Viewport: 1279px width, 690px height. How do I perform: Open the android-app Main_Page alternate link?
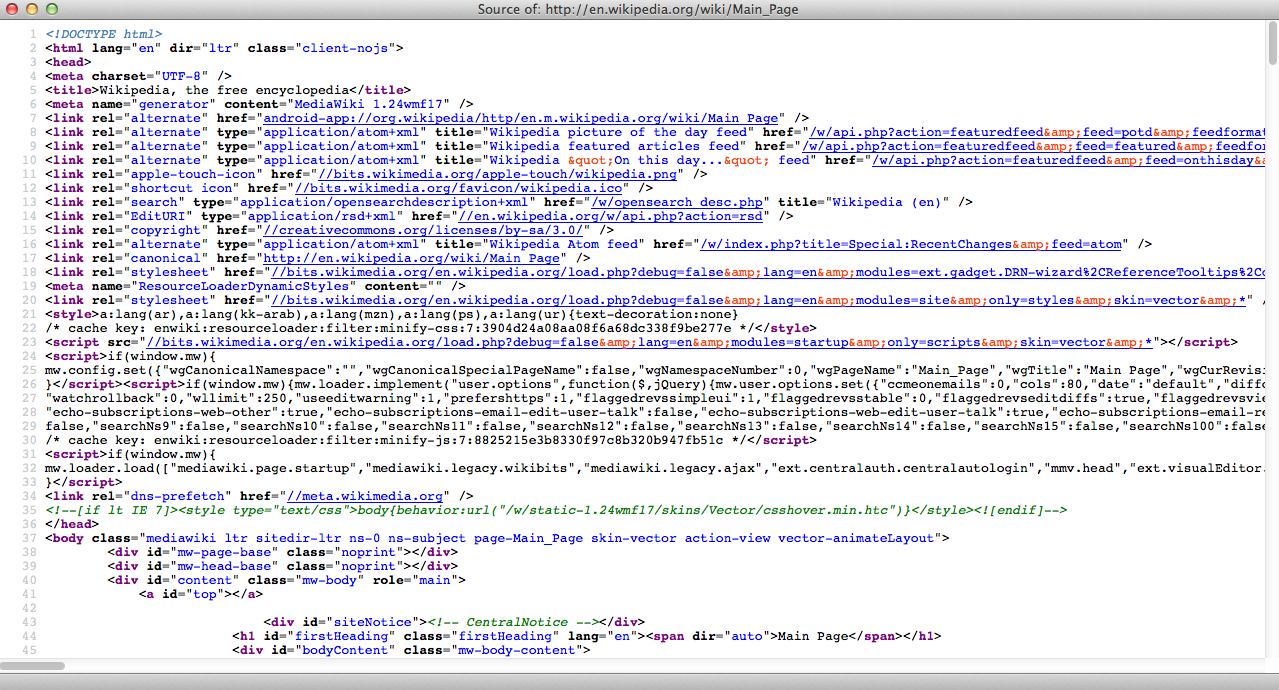(x=520, y=118)
